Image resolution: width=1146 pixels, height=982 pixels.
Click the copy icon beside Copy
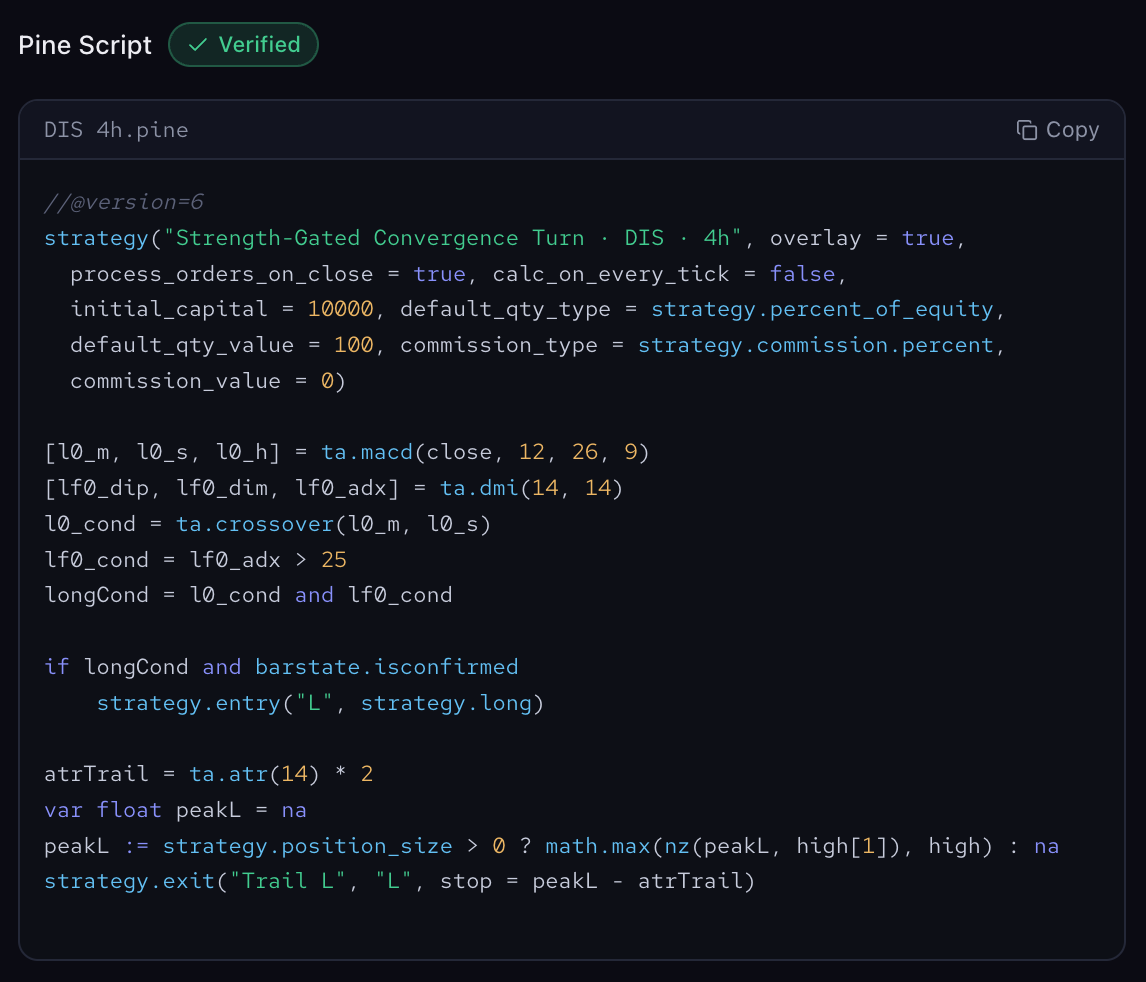[1027, 130]
